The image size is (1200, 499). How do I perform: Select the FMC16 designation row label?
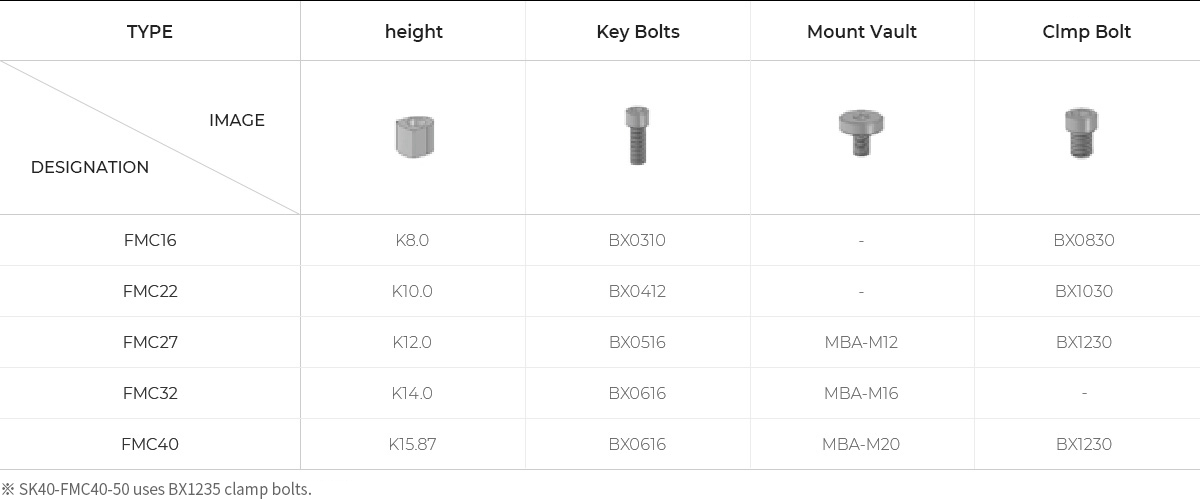click(x=150, y=240)
